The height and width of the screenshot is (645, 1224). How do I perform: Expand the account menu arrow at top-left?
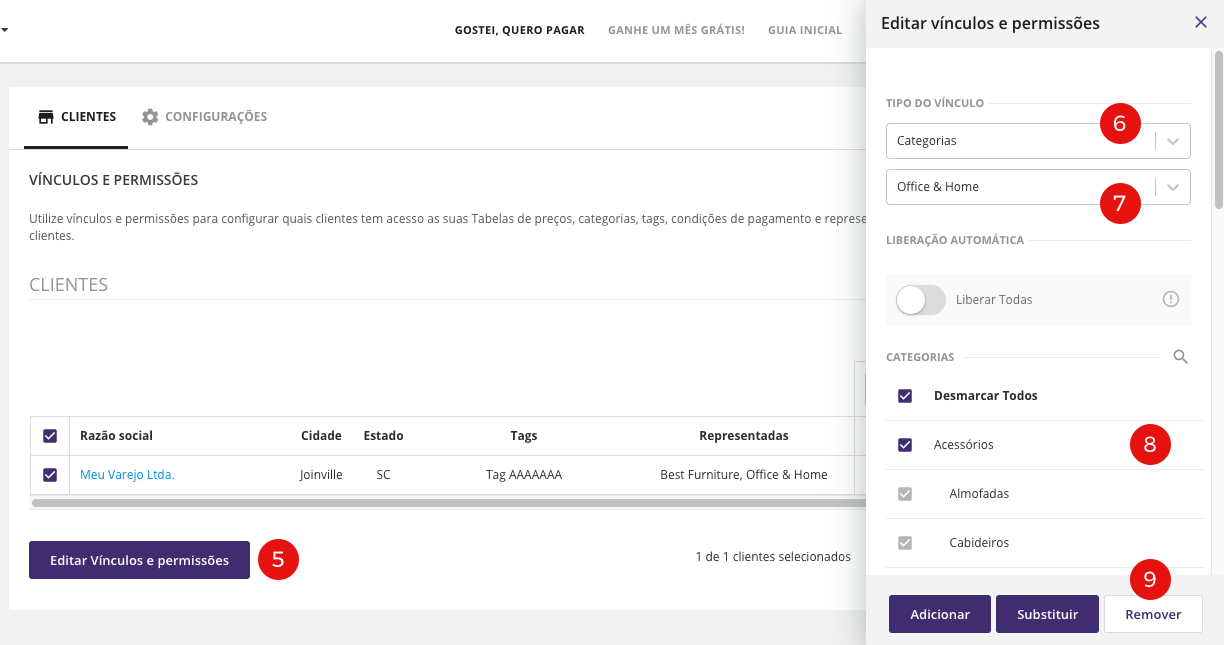coord(5,30)
